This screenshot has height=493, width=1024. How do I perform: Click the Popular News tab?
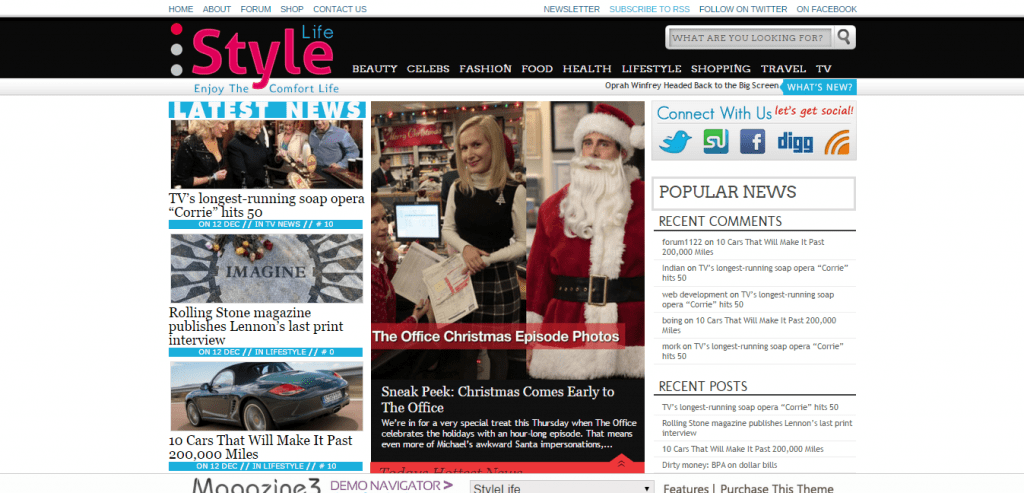(754, 193)
